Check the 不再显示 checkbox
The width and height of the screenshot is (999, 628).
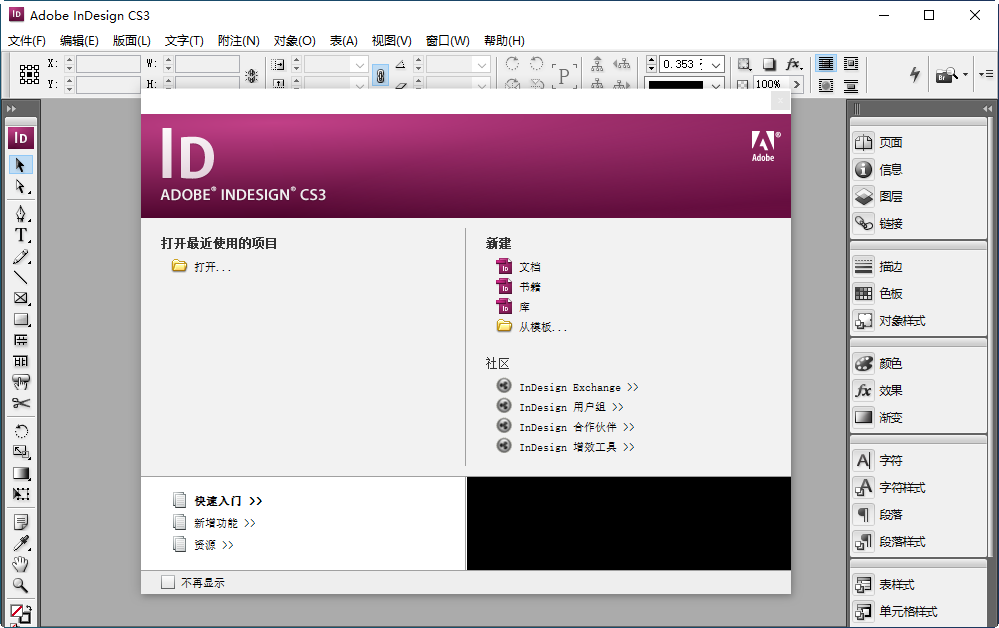[168, 582]
